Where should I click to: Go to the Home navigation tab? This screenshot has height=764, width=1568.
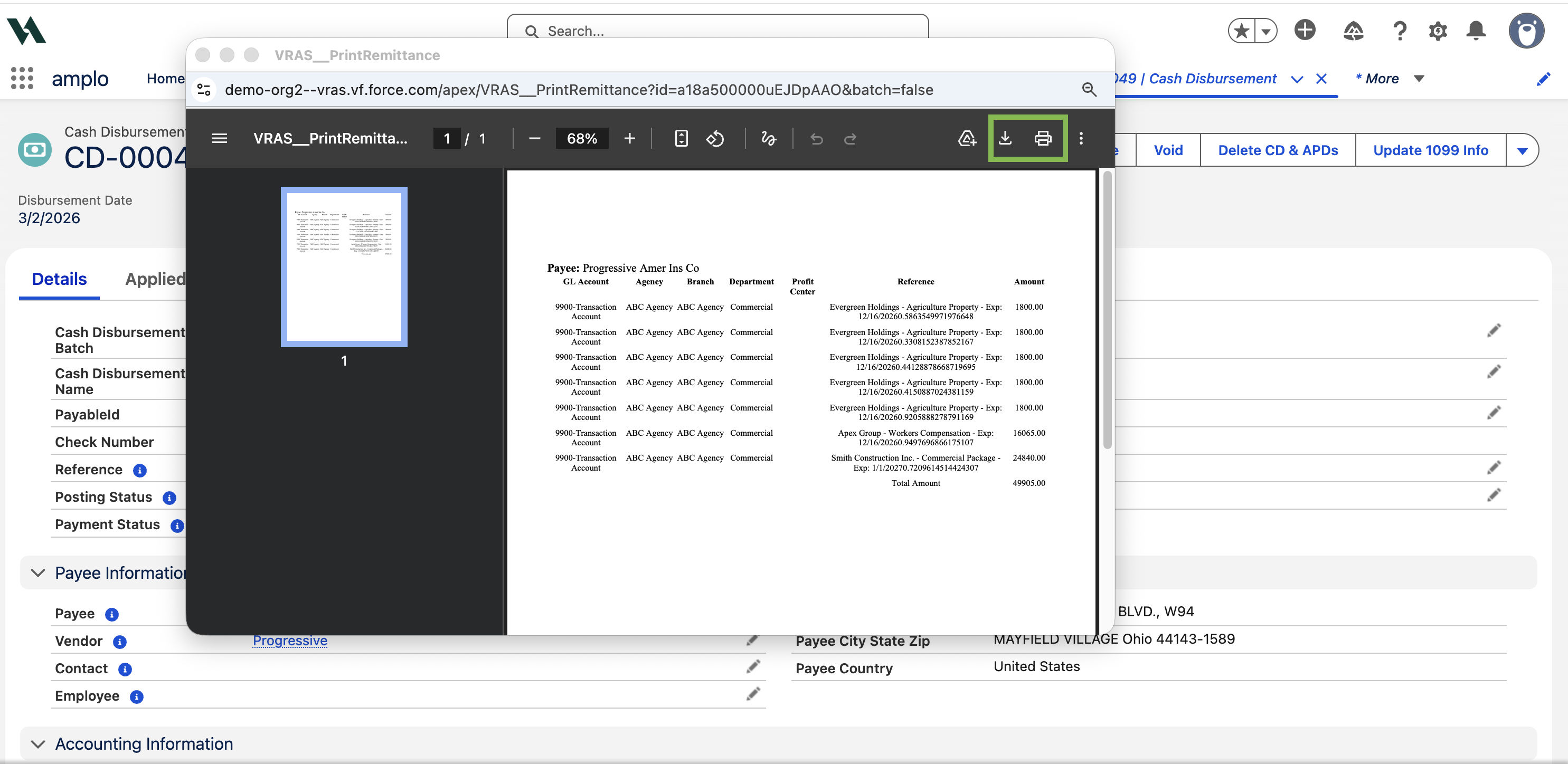tap(165, 79)
